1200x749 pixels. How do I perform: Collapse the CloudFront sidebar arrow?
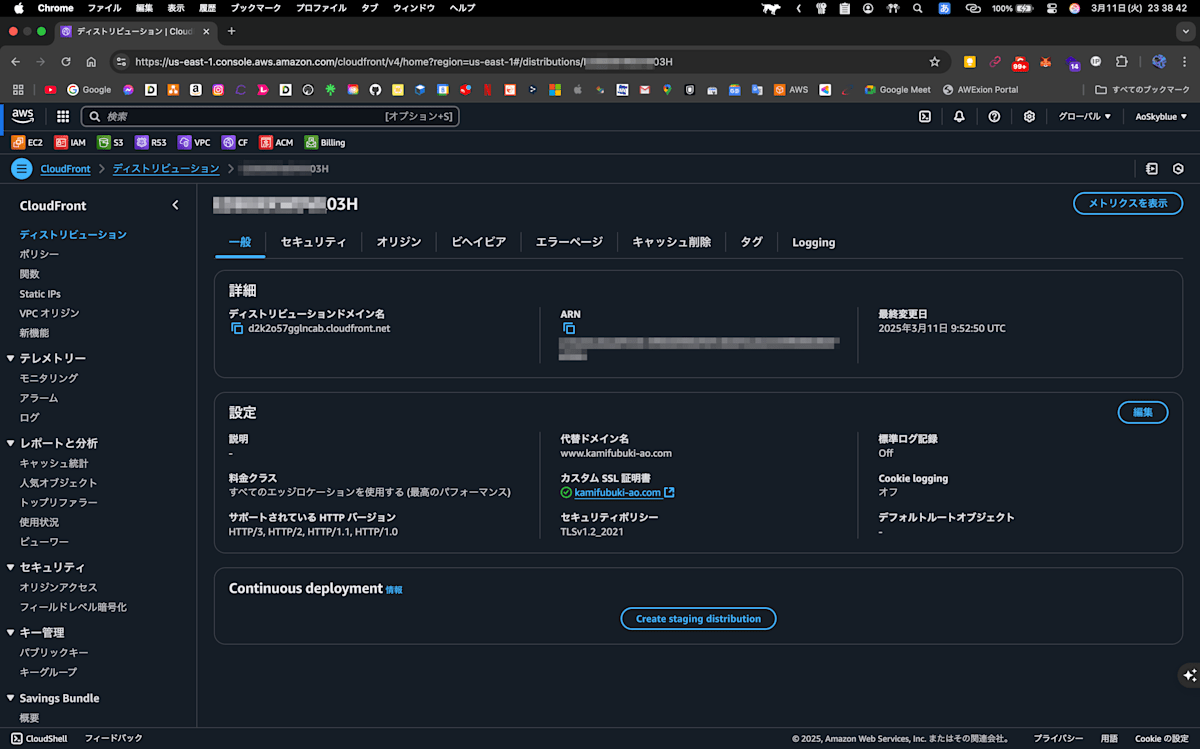point(175,205)
